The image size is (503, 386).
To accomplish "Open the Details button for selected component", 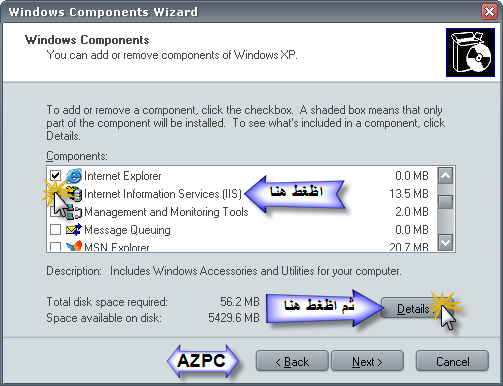I will click(x=418, y=309).
